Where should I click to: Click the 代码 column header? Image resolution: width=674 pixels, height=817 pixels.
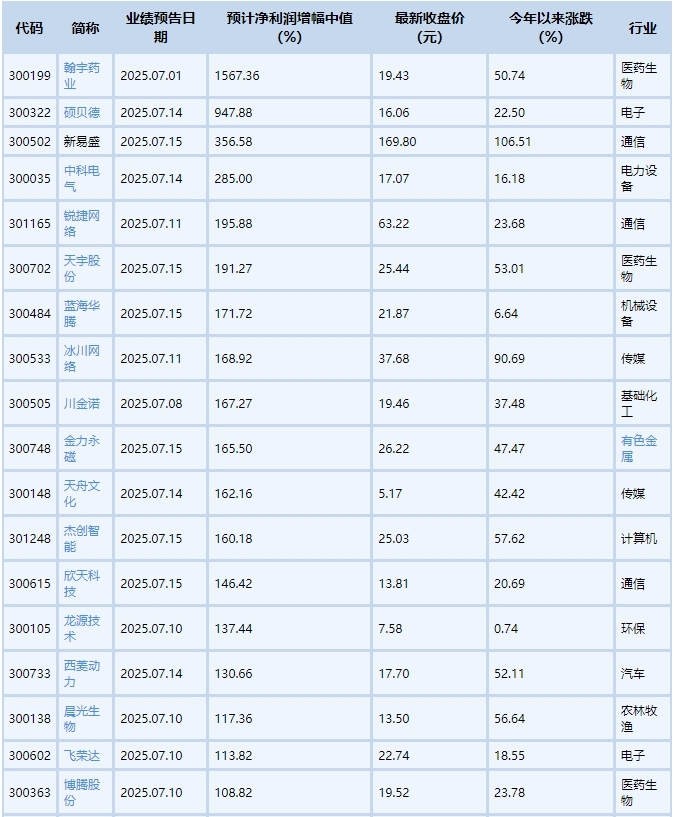click(x=29, y=28)
